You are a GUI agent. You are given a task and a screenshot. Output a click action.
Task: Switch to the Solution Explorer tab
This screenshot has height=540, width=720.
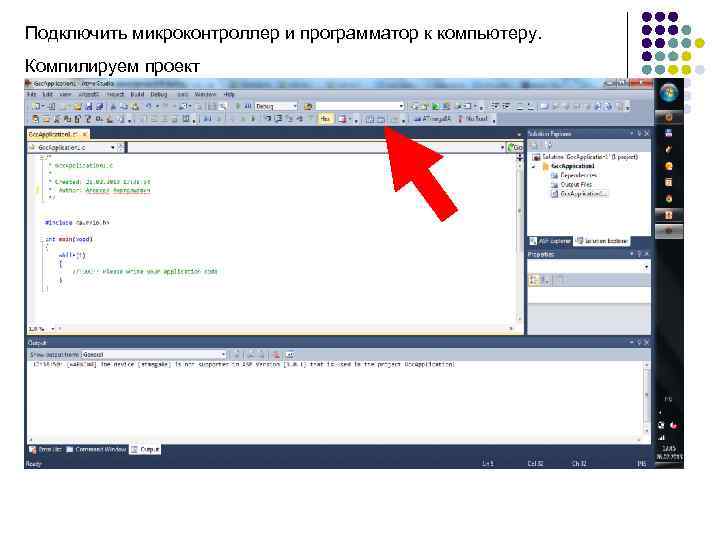click(x=602, y=241)
